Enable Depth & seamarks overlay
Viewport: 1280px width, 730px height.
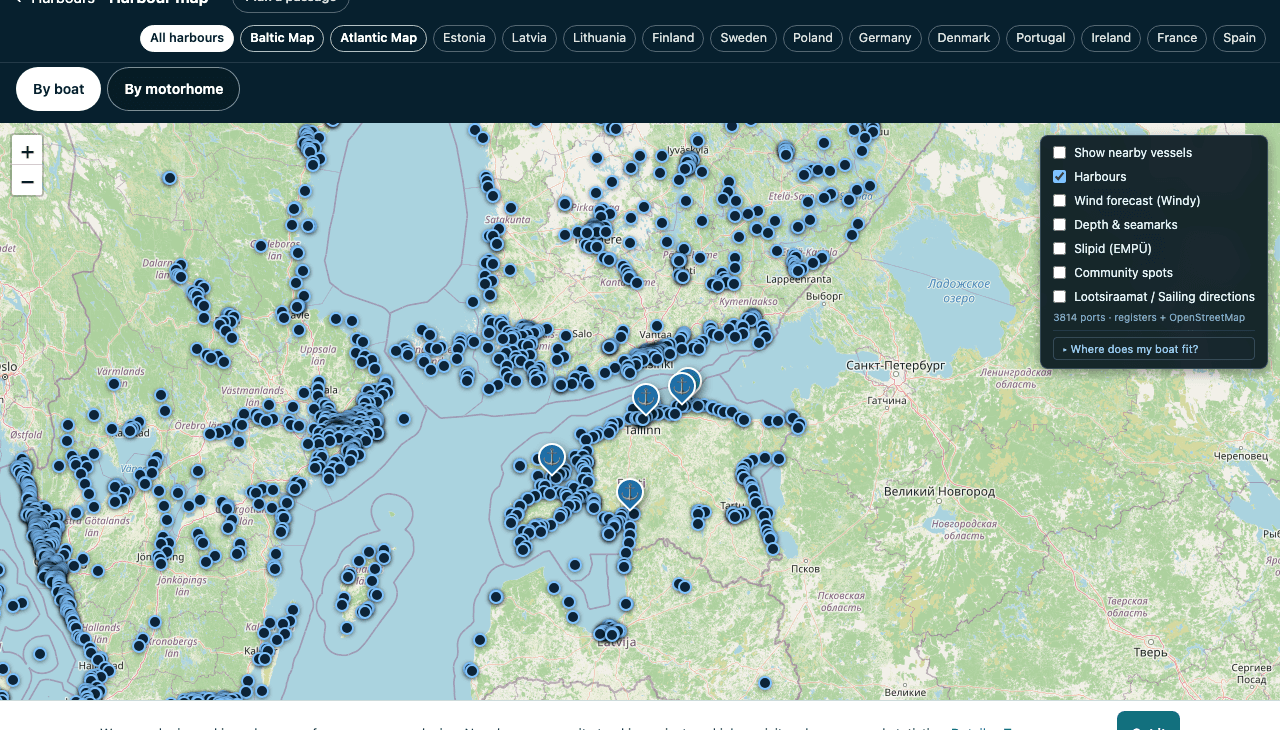point(1060,225)
